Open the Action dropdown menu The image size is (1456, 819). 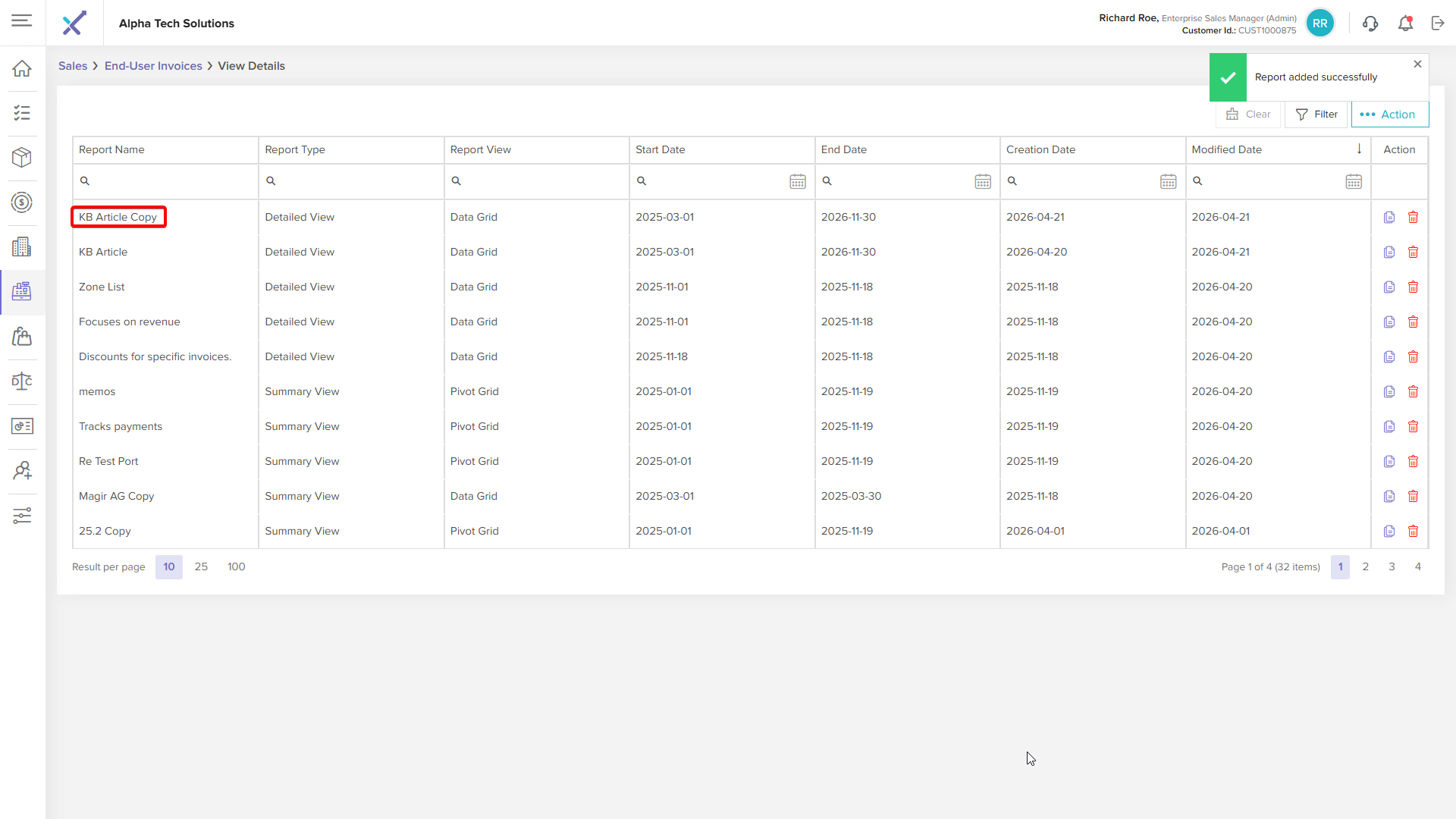1390,115
